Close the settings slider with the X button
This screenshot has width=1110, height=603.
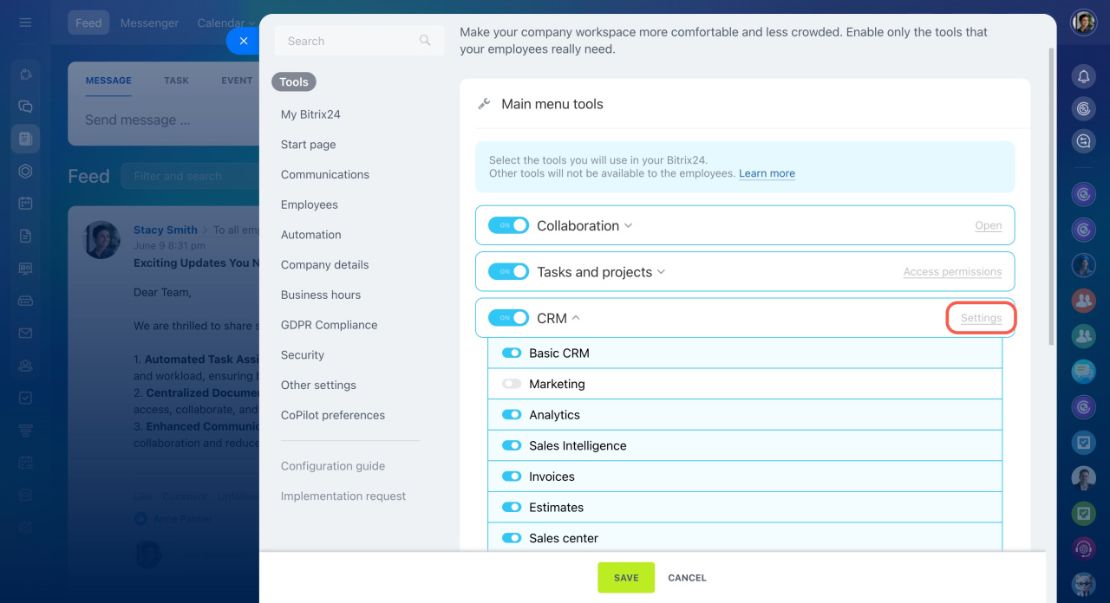point(244,41)
